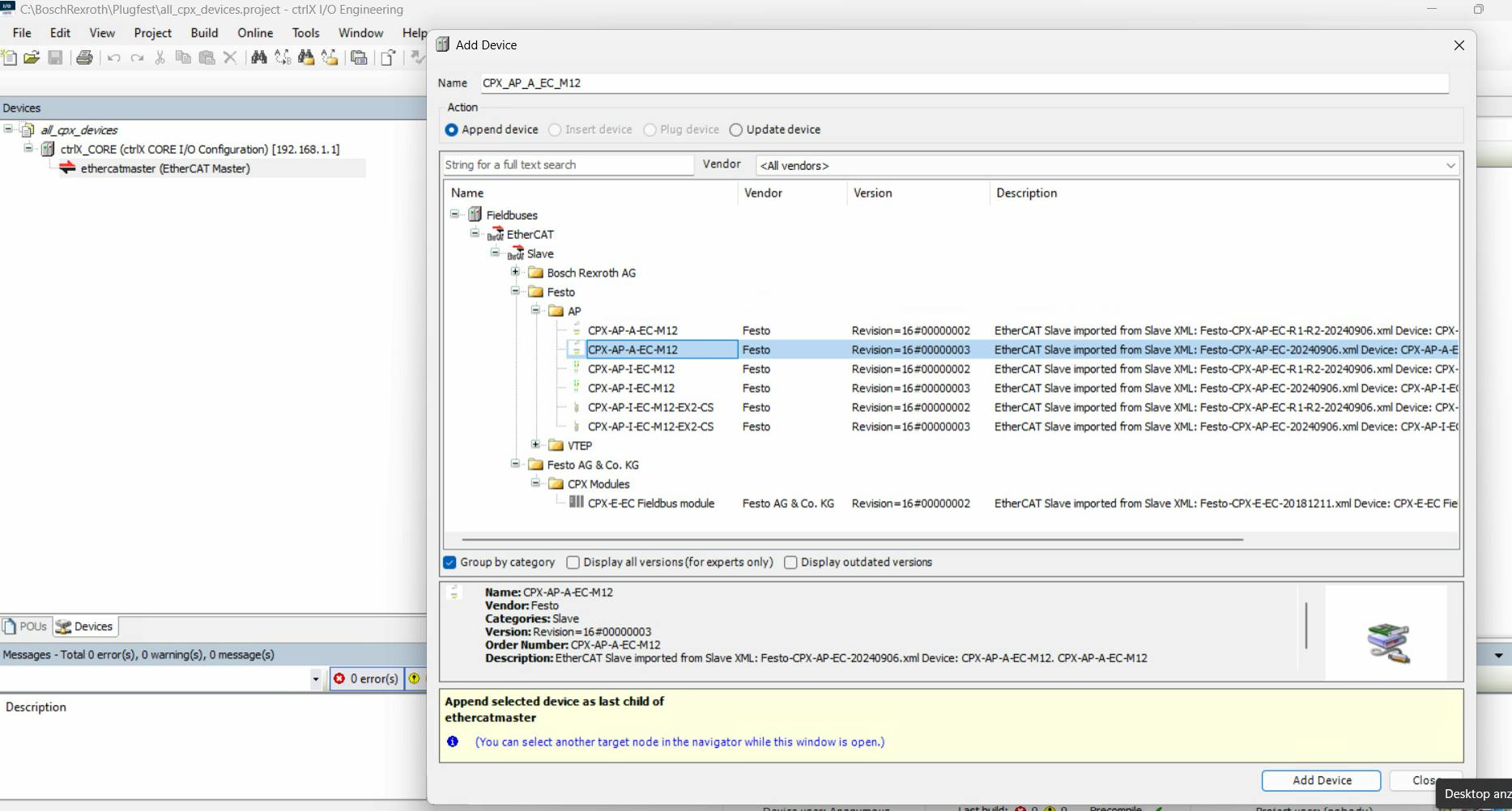
Task: Click the Delete X toolbar icon
Action: coord(230,57)
